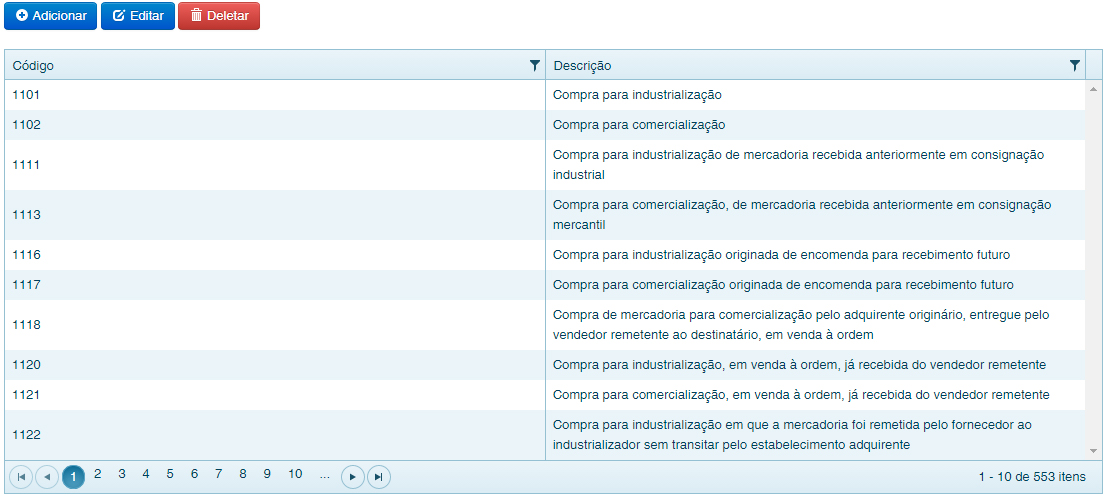Viewport: 1110px width, 499px height.
Task: Select page 8 in the pager
Action: coord(243,474)
